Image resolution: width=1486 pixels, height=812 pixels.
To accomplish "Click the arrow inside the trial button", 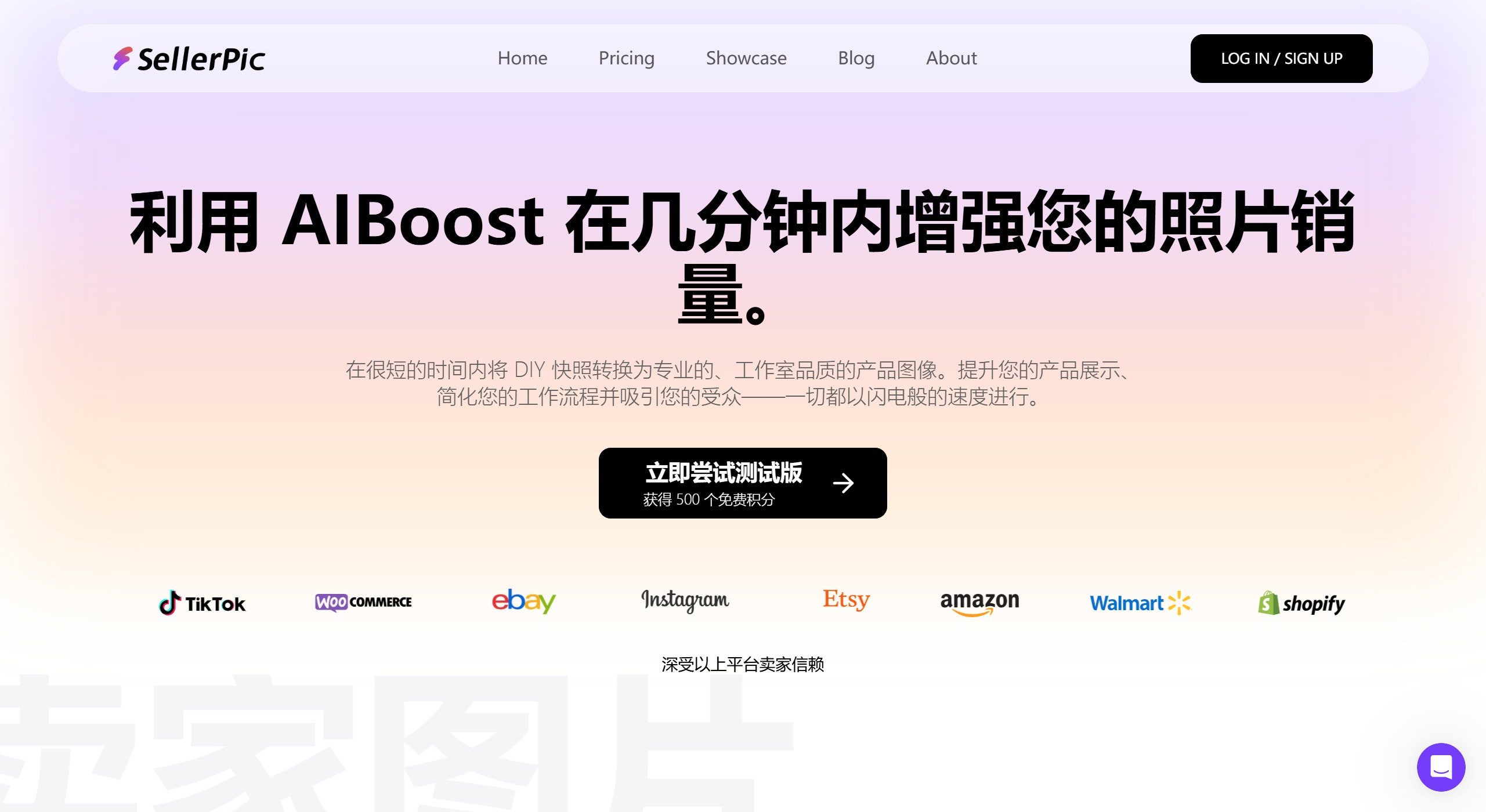I will (845, 483).
